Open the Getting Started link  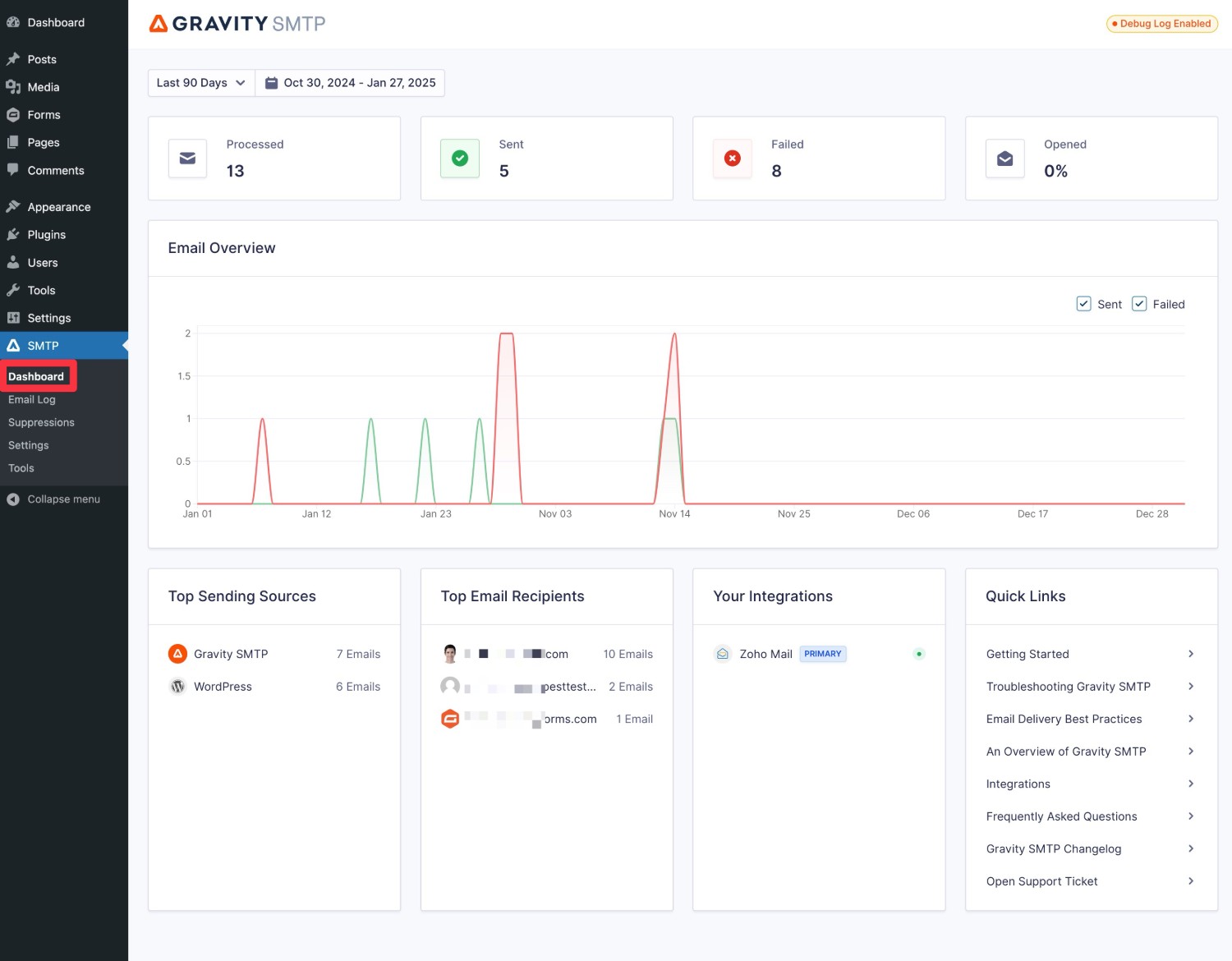pos(1027,654)
